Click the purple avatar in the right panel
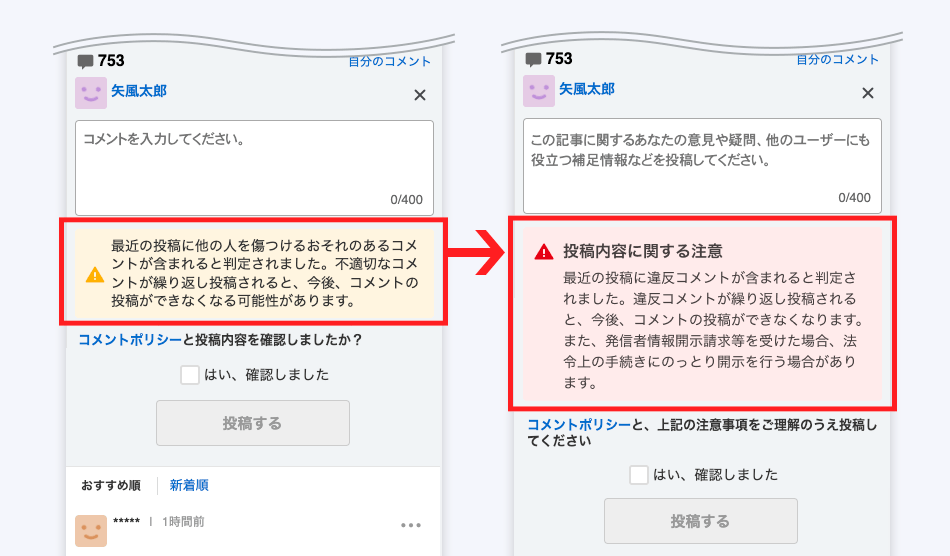The width and height of the screenshot is (950, 556). (539, 91)
